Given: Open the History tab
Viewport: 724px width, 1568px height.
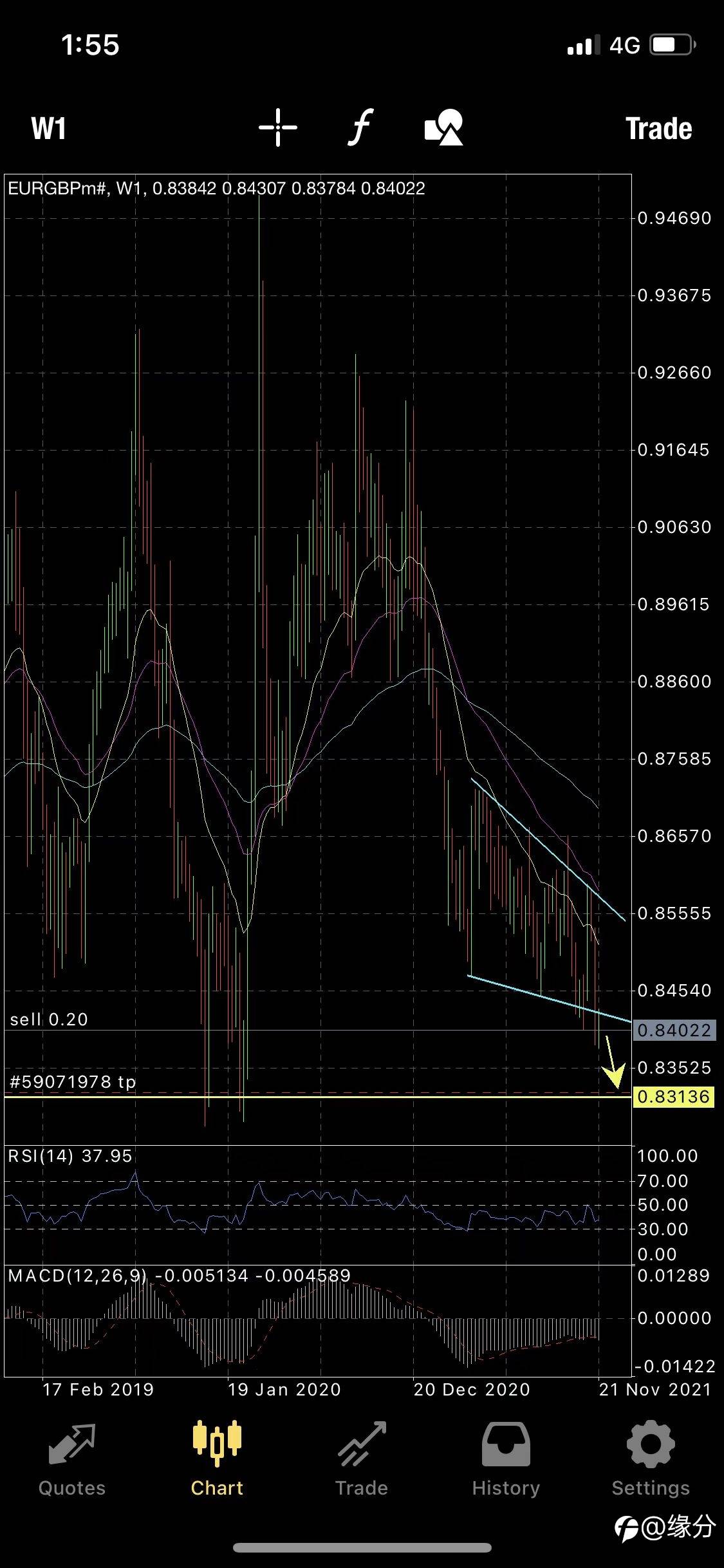Looking at the screenshot, I should [506, 1459].
